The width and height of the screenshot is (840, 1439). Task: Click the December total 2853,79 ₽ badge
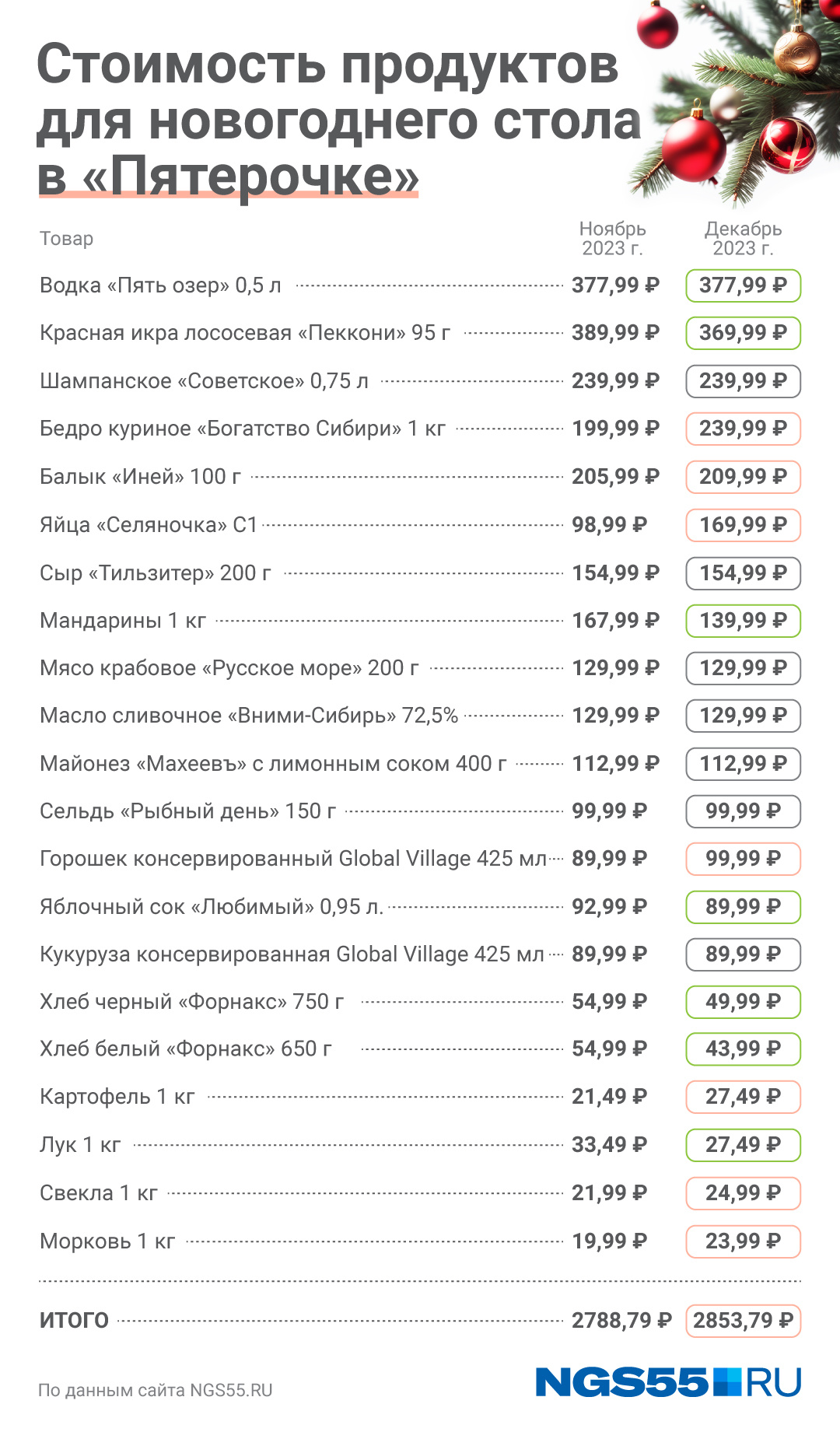[x=743, y=1321]
